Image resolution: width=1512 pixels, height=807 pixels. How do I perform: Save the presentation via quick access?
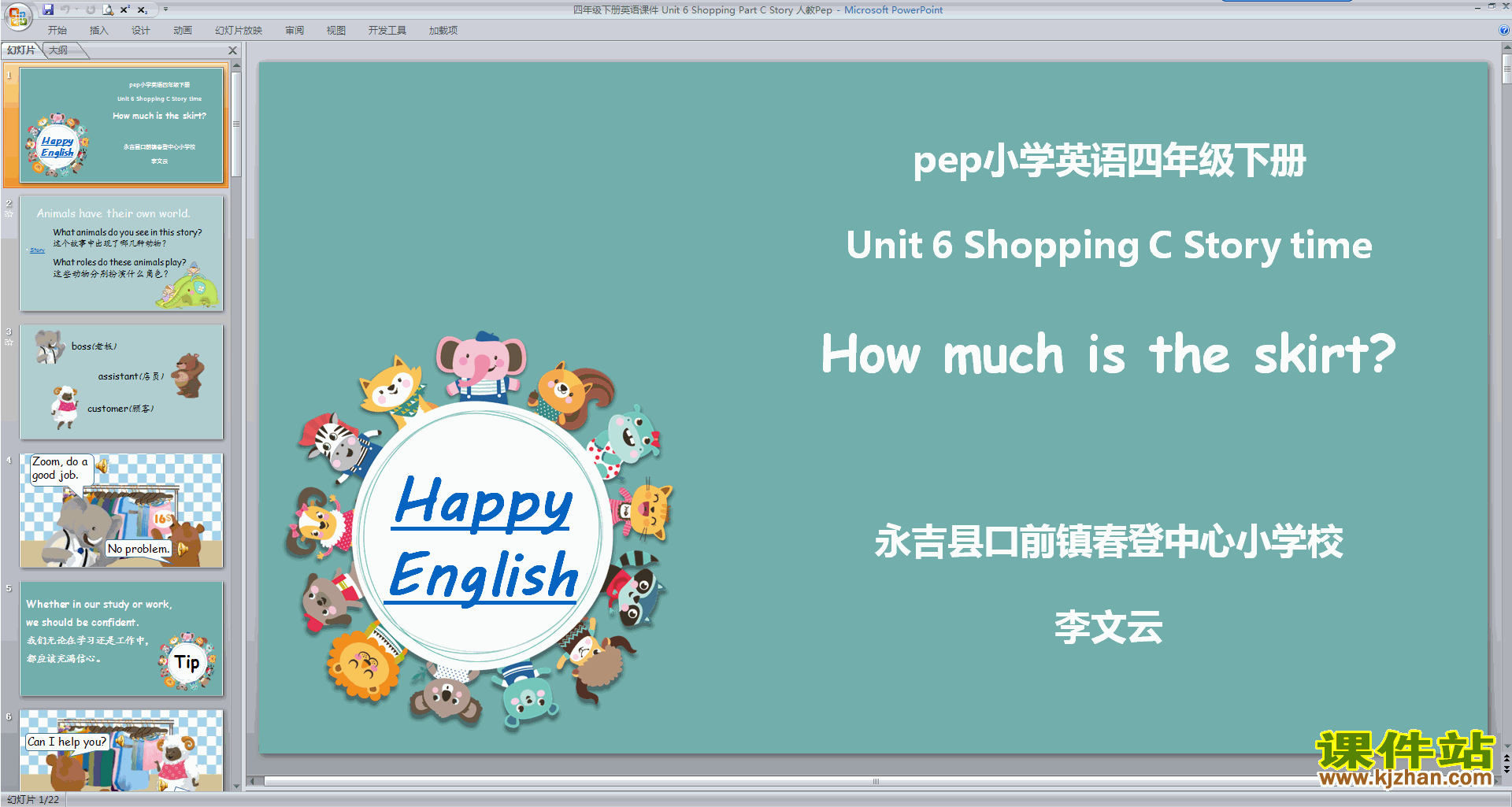(x=48, y=9)
